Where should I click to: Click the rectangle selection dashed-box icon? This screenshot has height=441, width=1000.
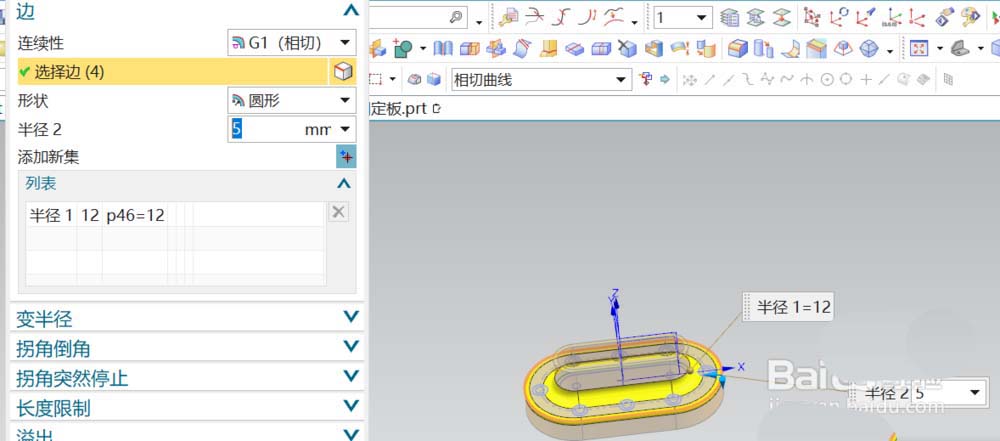click(x=376, y=79)
